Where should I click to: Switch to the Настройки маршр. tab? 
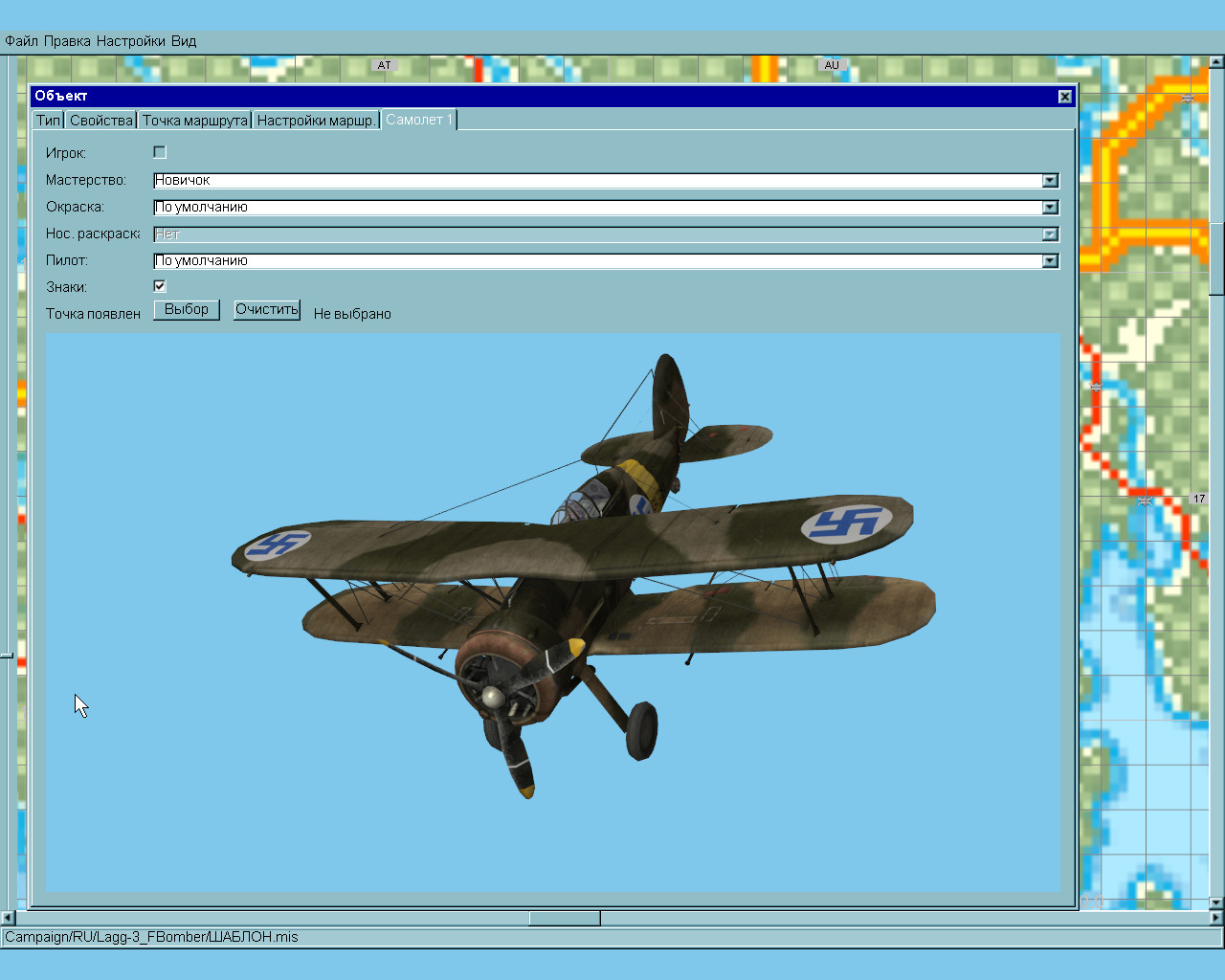coord(316,120)
